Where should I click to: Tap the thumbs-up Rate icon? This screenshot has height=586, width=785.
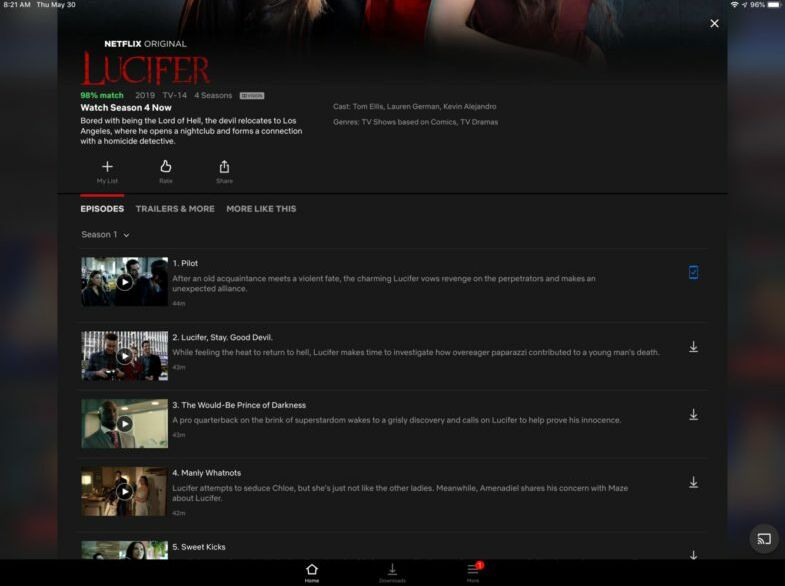pyautogui.click(x=166, y=166)
